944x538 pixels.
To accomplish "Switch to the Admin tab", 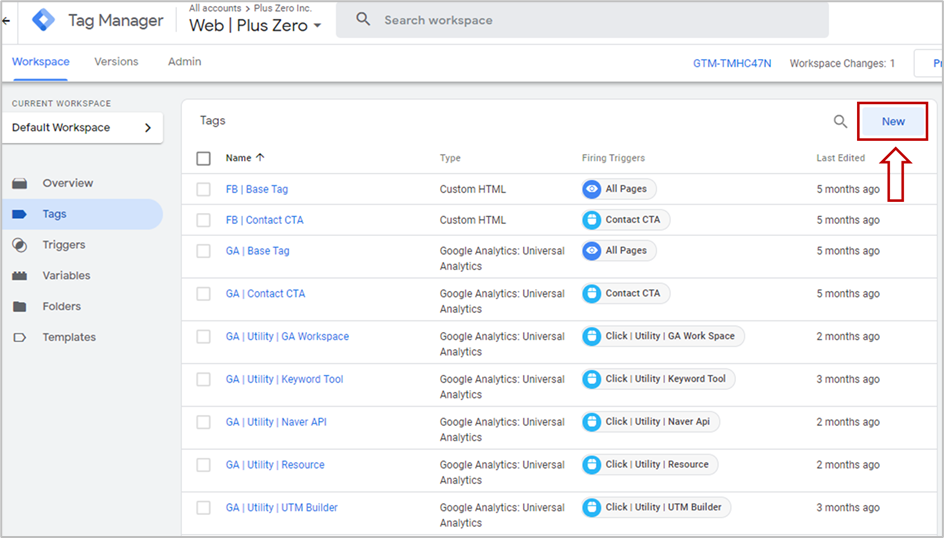I will coord(184,61).
